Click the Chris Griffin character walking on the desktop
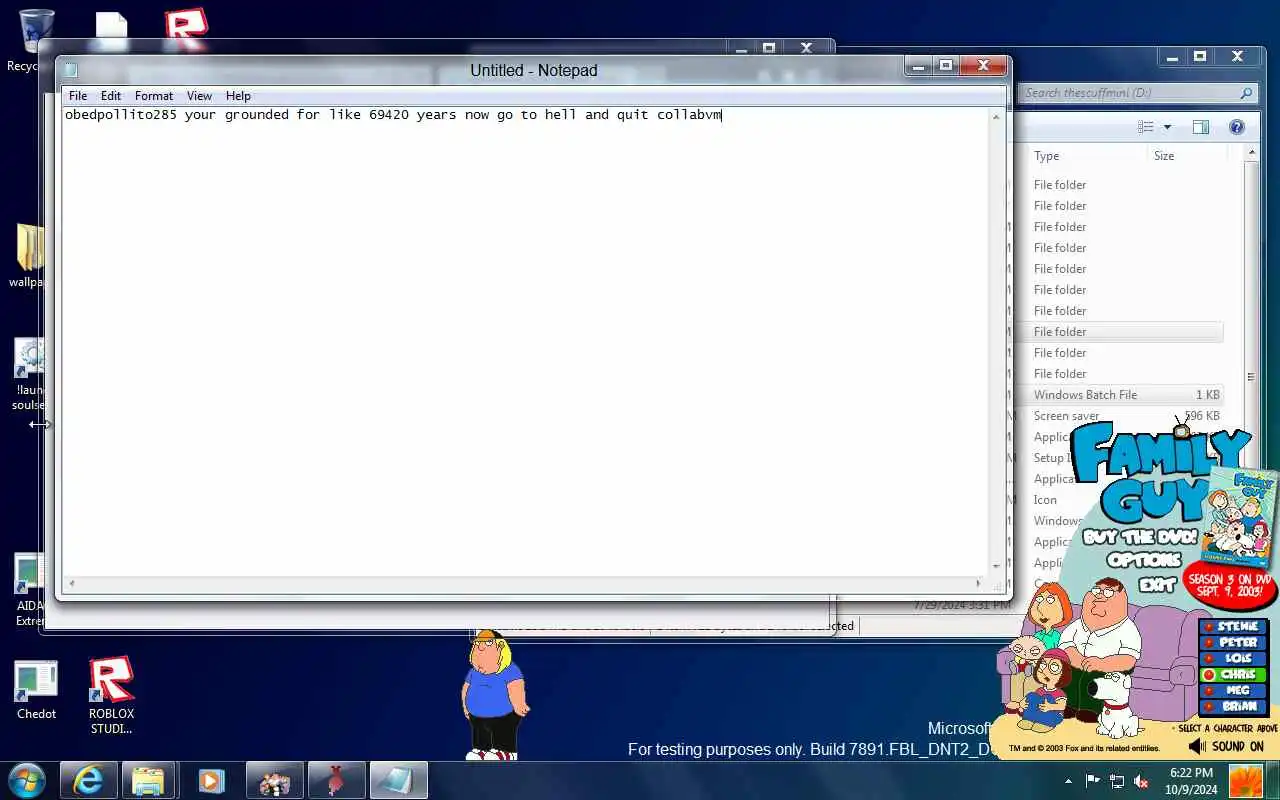 [x=493, y=695]
